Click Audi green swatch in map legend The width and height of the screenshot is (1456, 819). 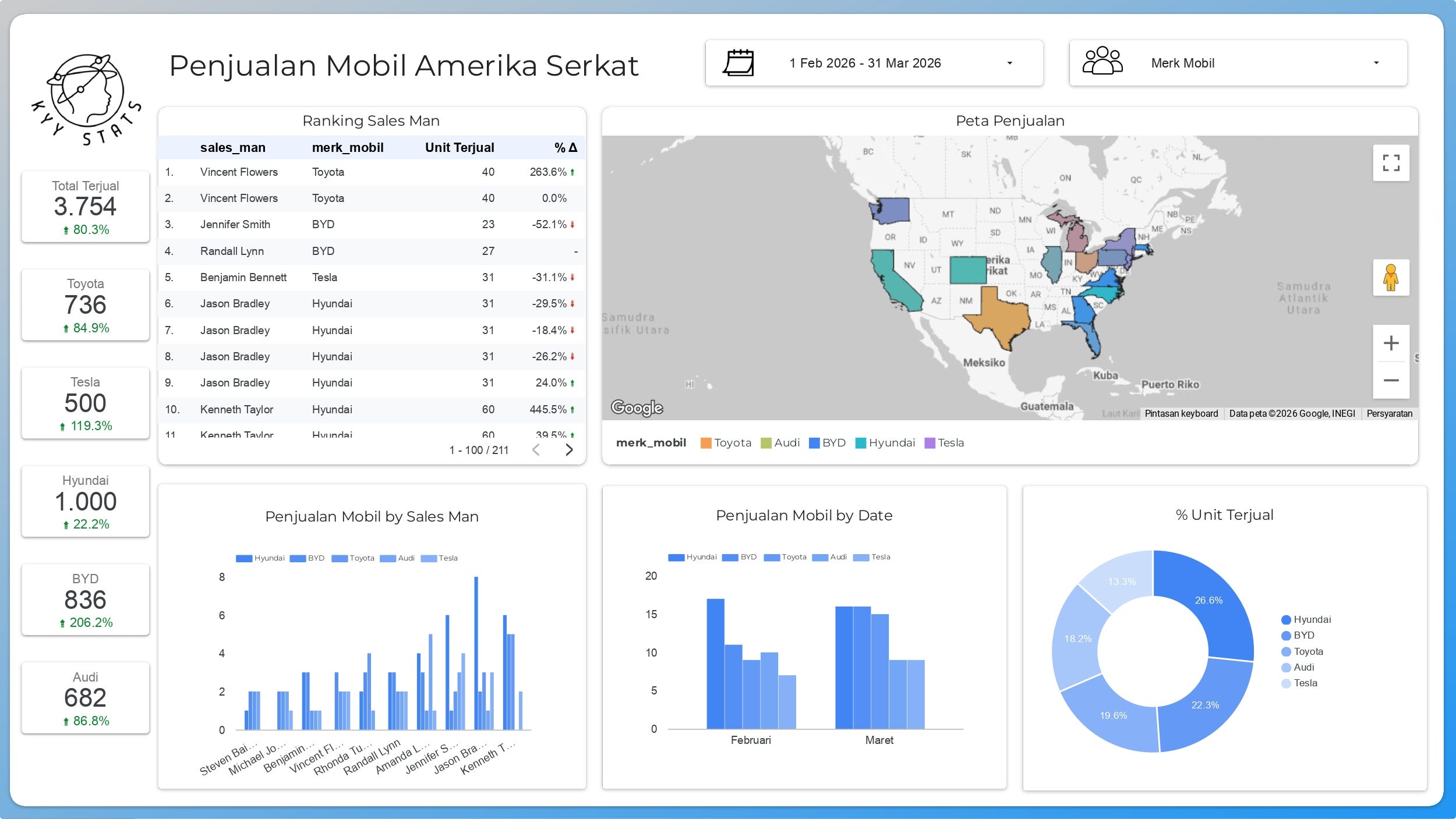coord(766,443)
